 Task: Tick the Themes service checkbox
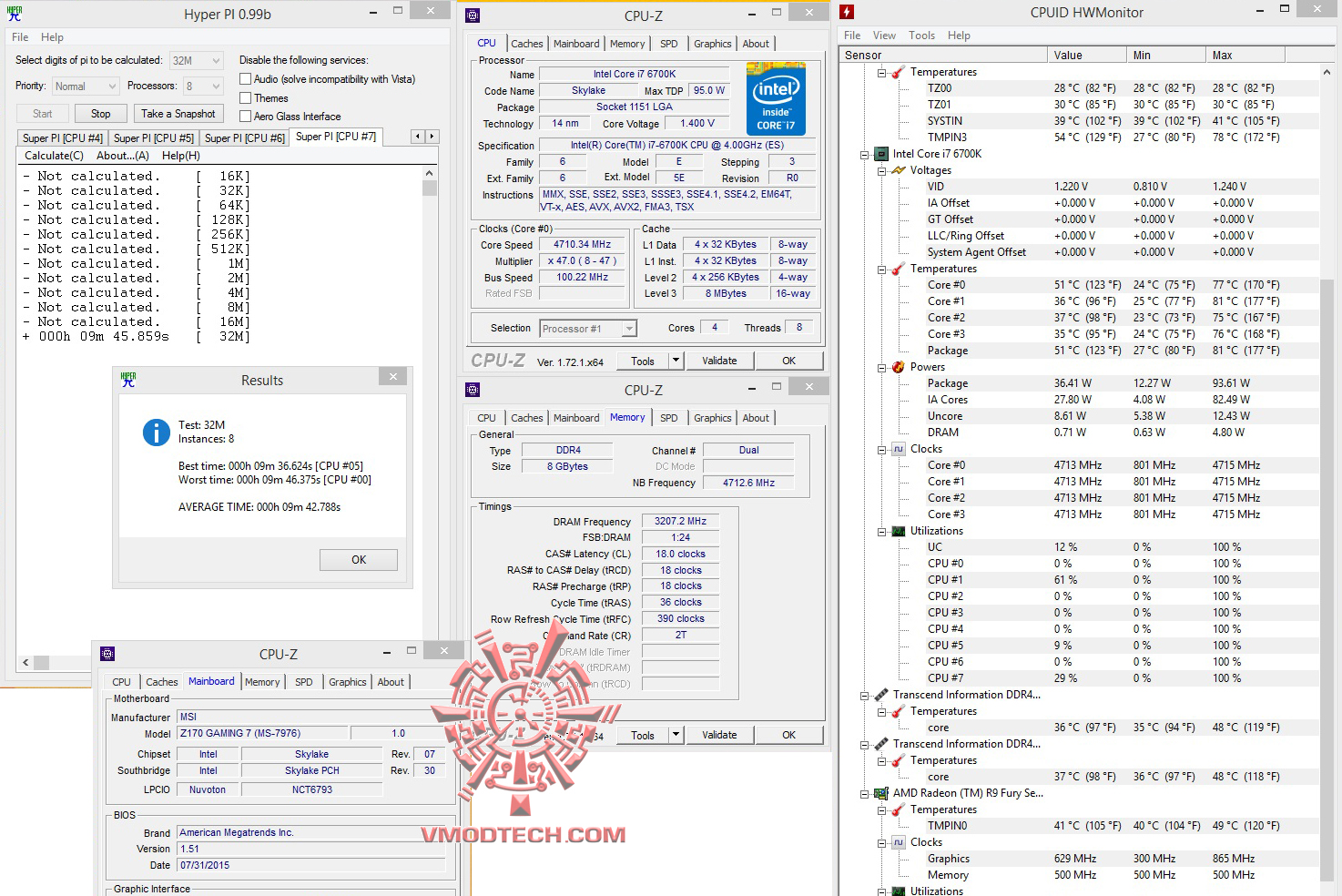245,98
